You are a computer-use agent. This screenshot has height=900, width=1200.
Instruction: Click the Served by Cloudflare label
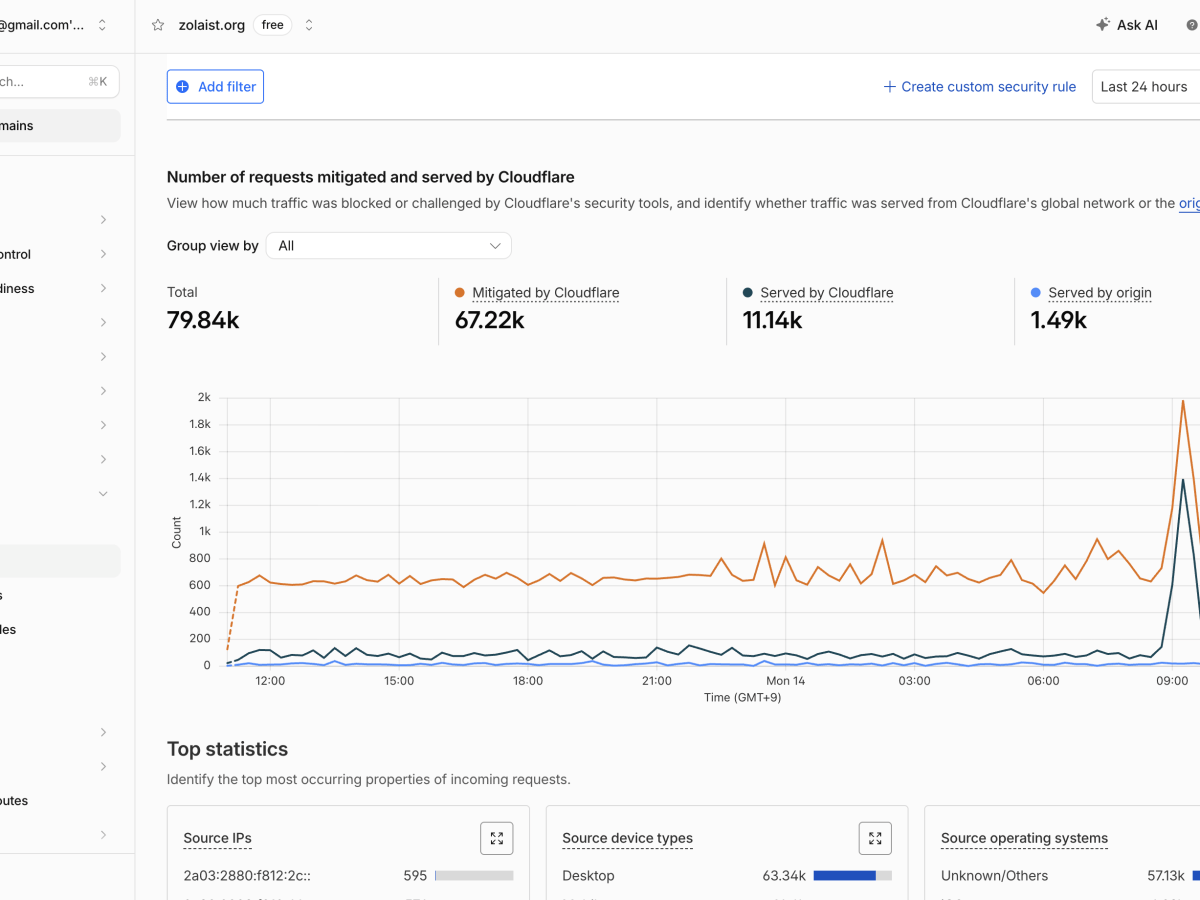coord(827,293)
